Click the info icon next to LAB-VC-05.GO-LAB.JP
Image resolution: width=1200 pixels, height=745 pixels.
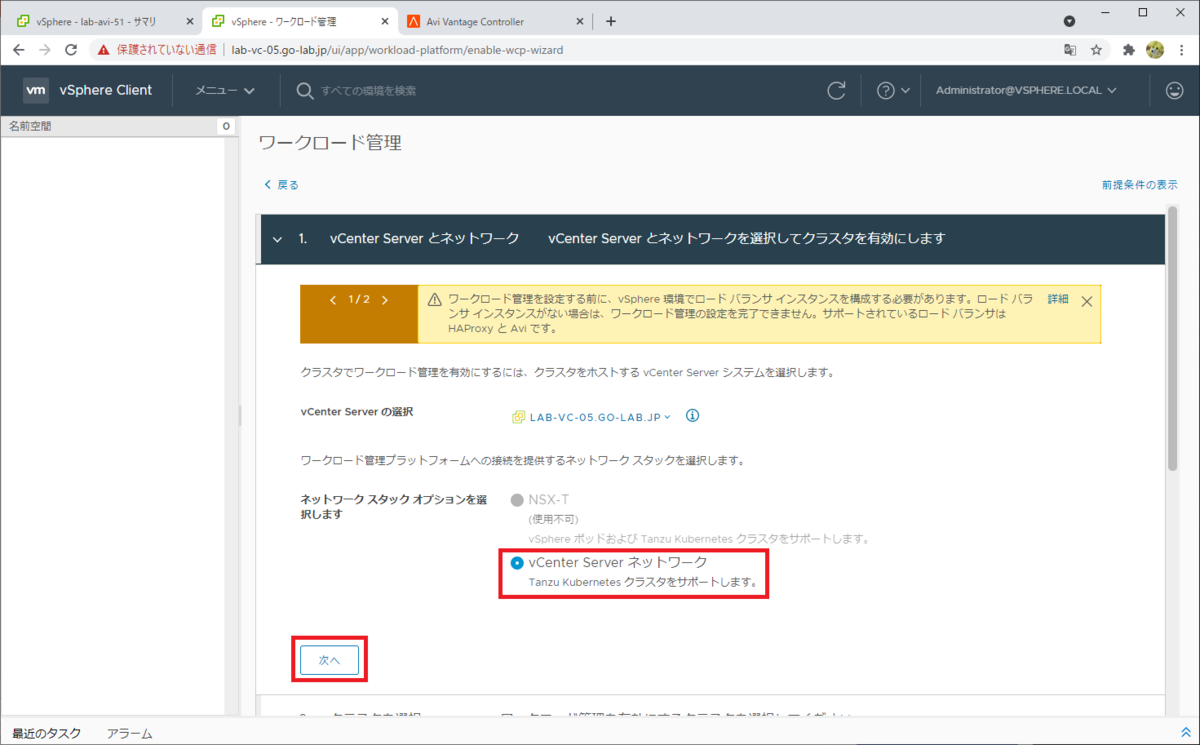pyautogui.click(x=692, y=416)
